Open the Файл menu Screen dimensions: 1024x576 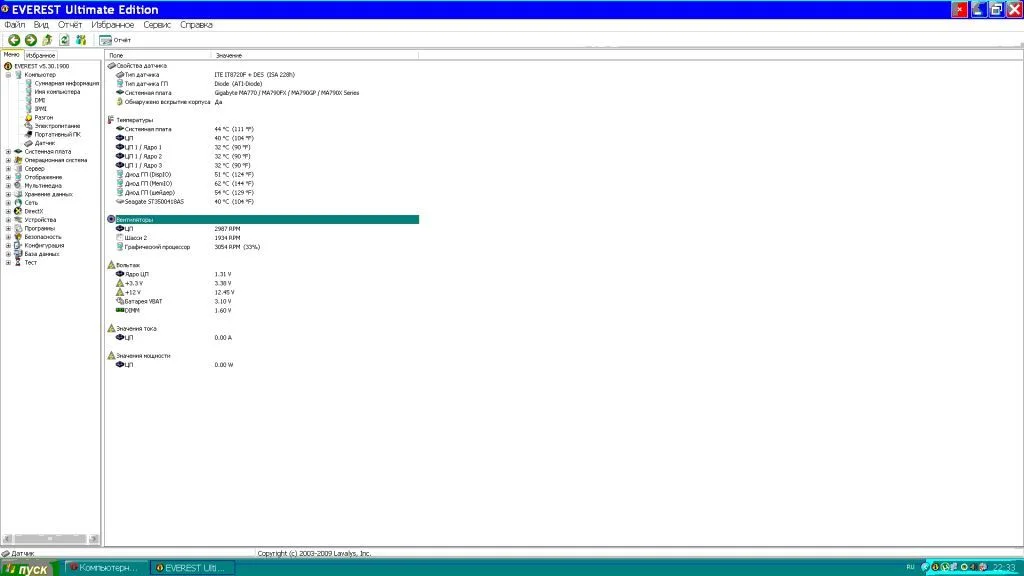(14, 25)
